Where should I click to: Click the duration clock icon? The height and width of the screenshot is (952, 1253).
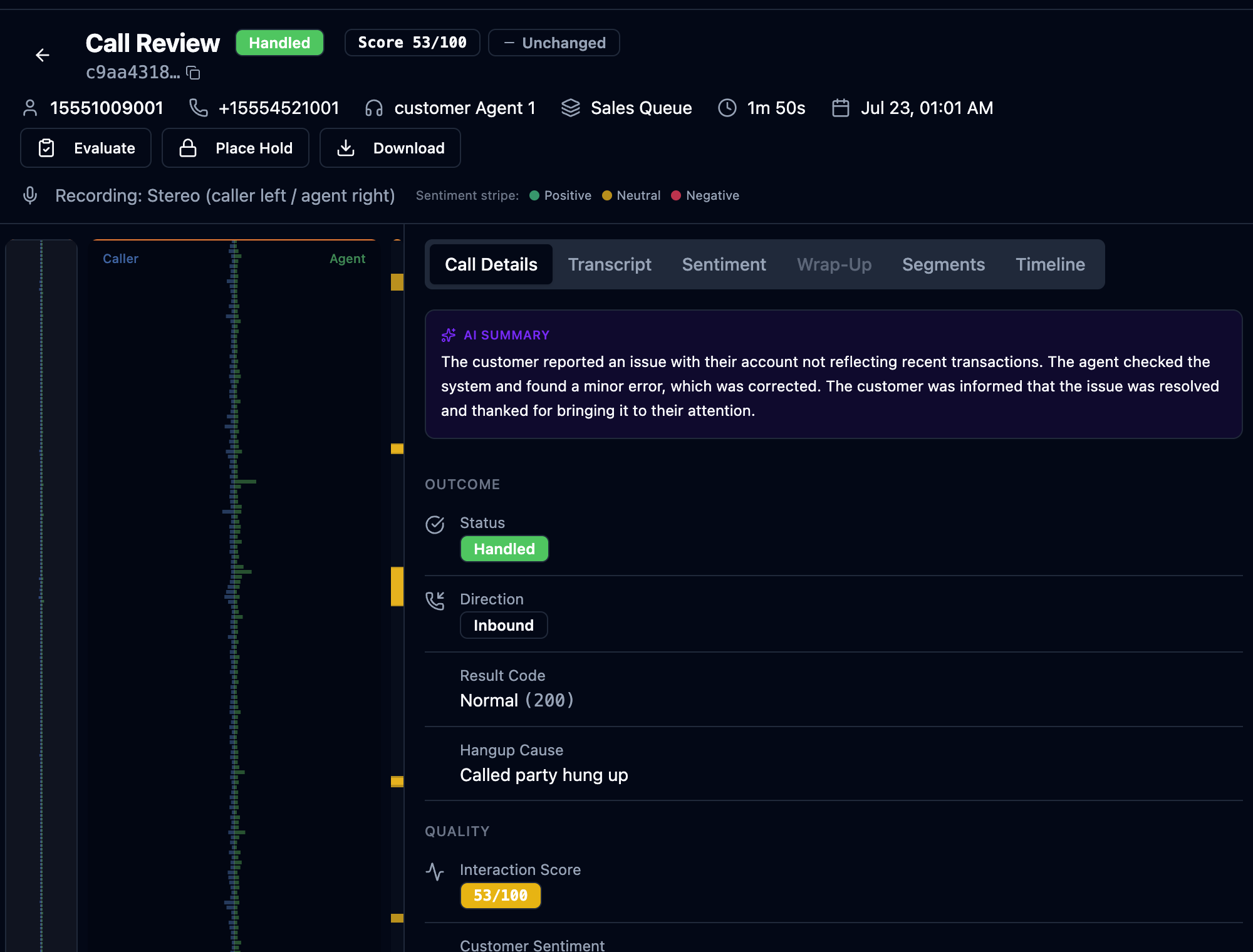pos(727,108)
